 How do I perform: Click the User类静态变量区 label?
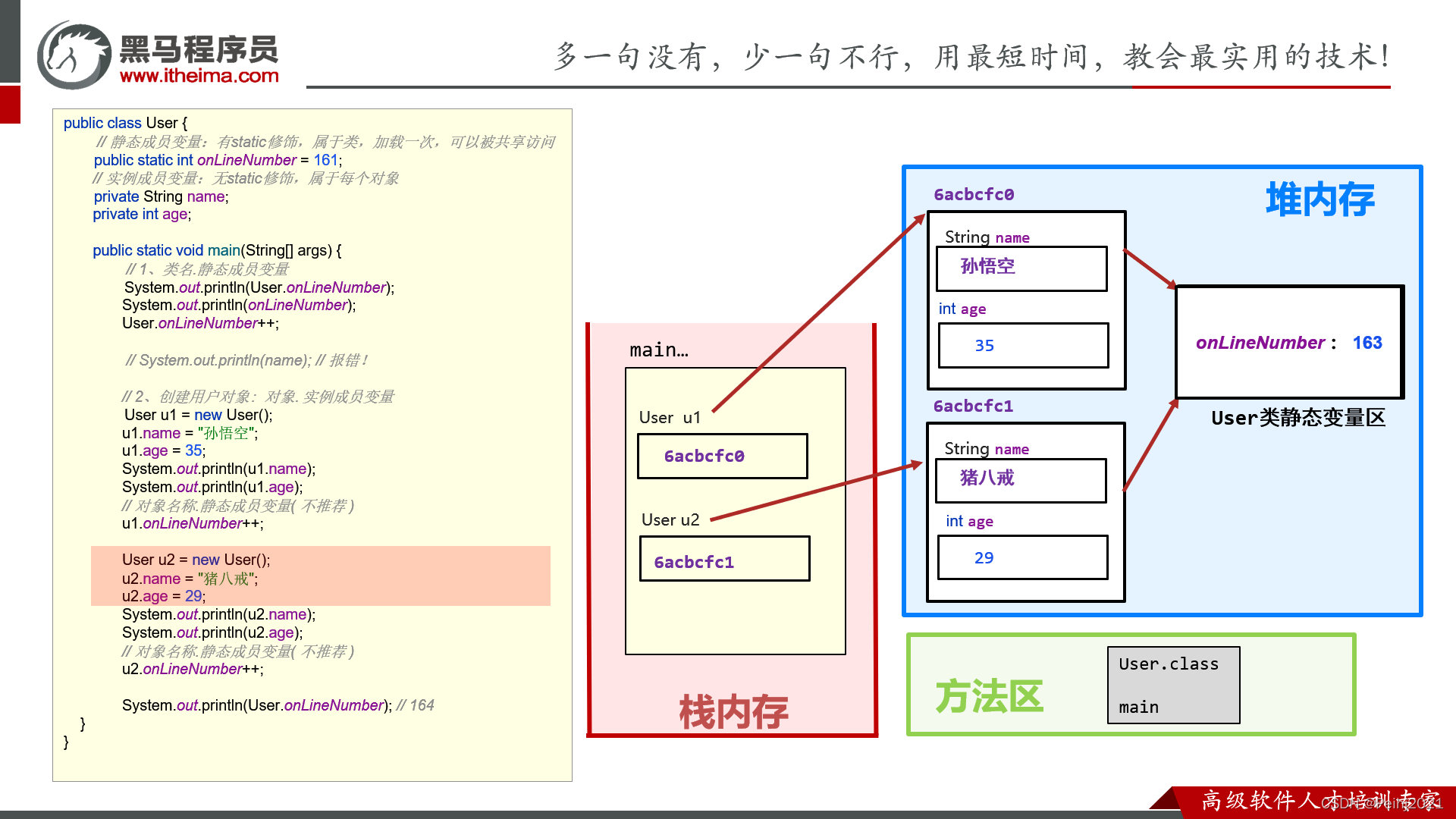pos(1298,418)
